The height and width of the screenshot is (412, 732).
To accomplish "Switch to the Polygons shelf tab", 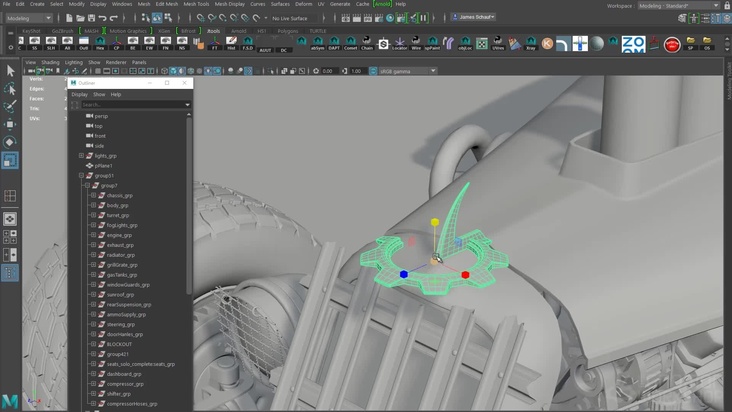I will 288,31.
